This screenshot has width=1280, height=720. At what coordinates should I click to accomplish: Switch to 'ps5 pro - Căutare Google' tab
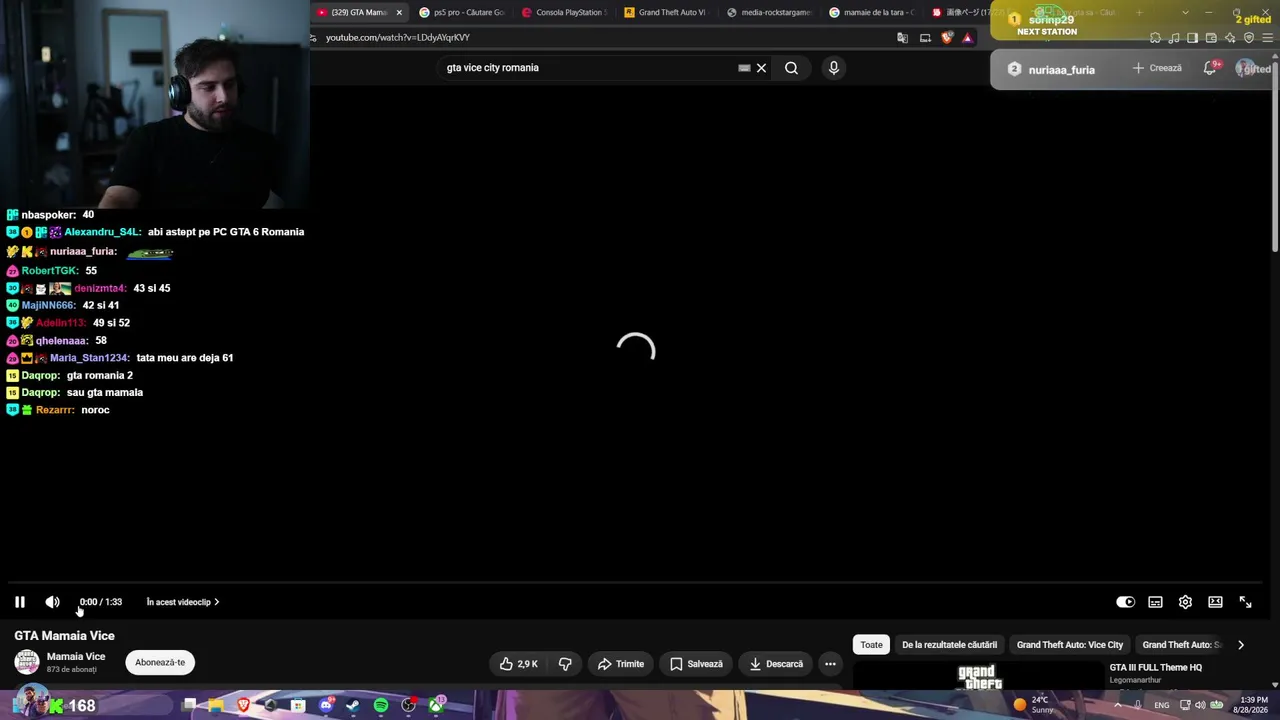[461, 13]
